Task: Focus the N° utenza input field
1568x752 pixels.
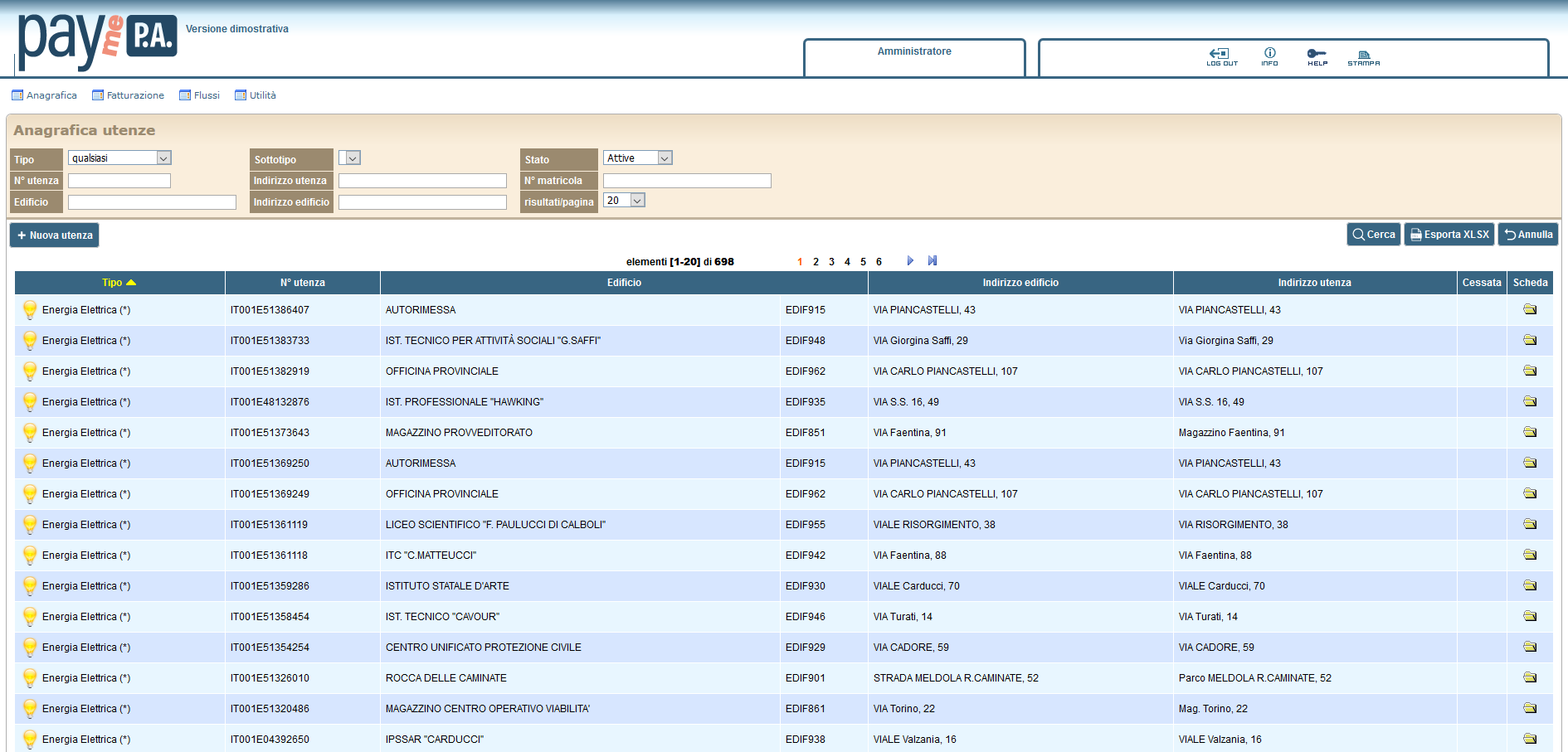Action: click(x=119, y=180)
